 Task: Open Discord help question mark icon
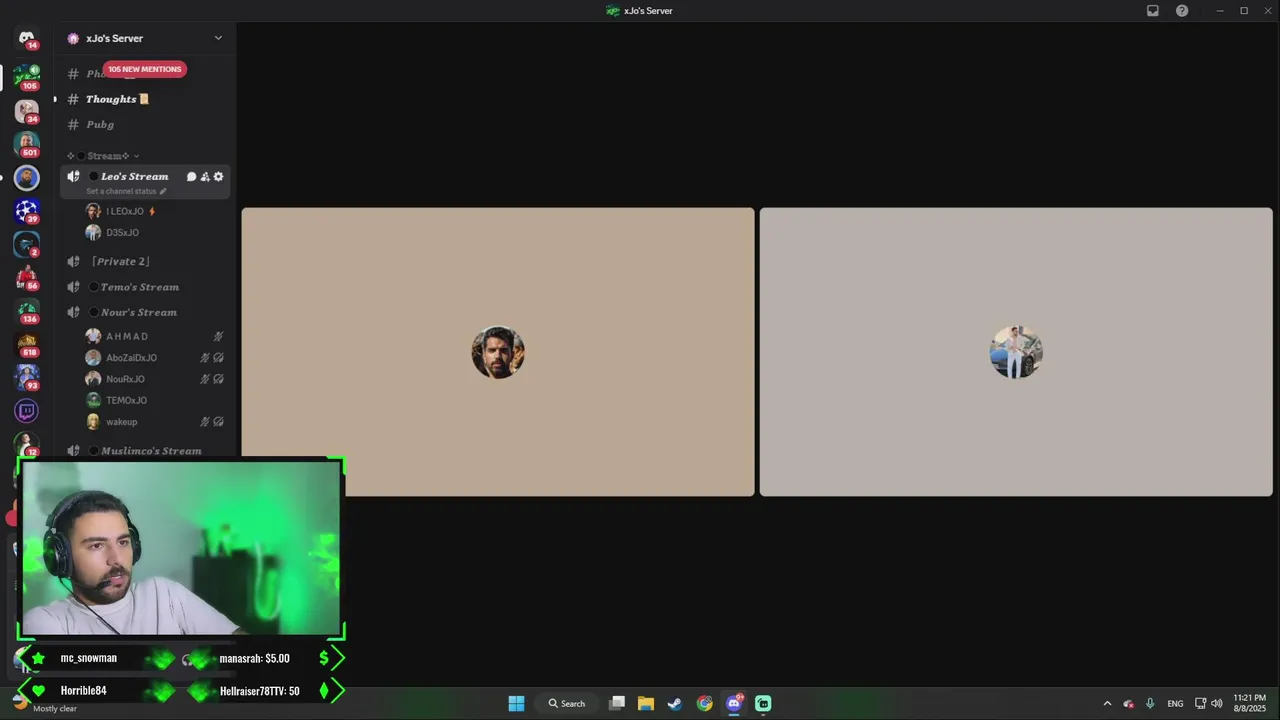click(1182, 11)
